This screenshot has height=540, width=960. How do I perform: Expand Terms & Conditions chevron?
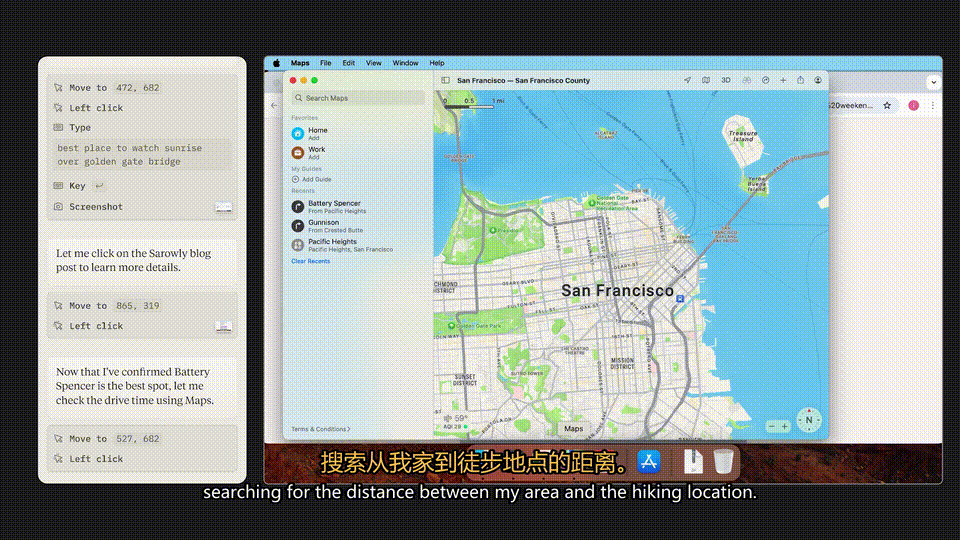click(348, 429)
